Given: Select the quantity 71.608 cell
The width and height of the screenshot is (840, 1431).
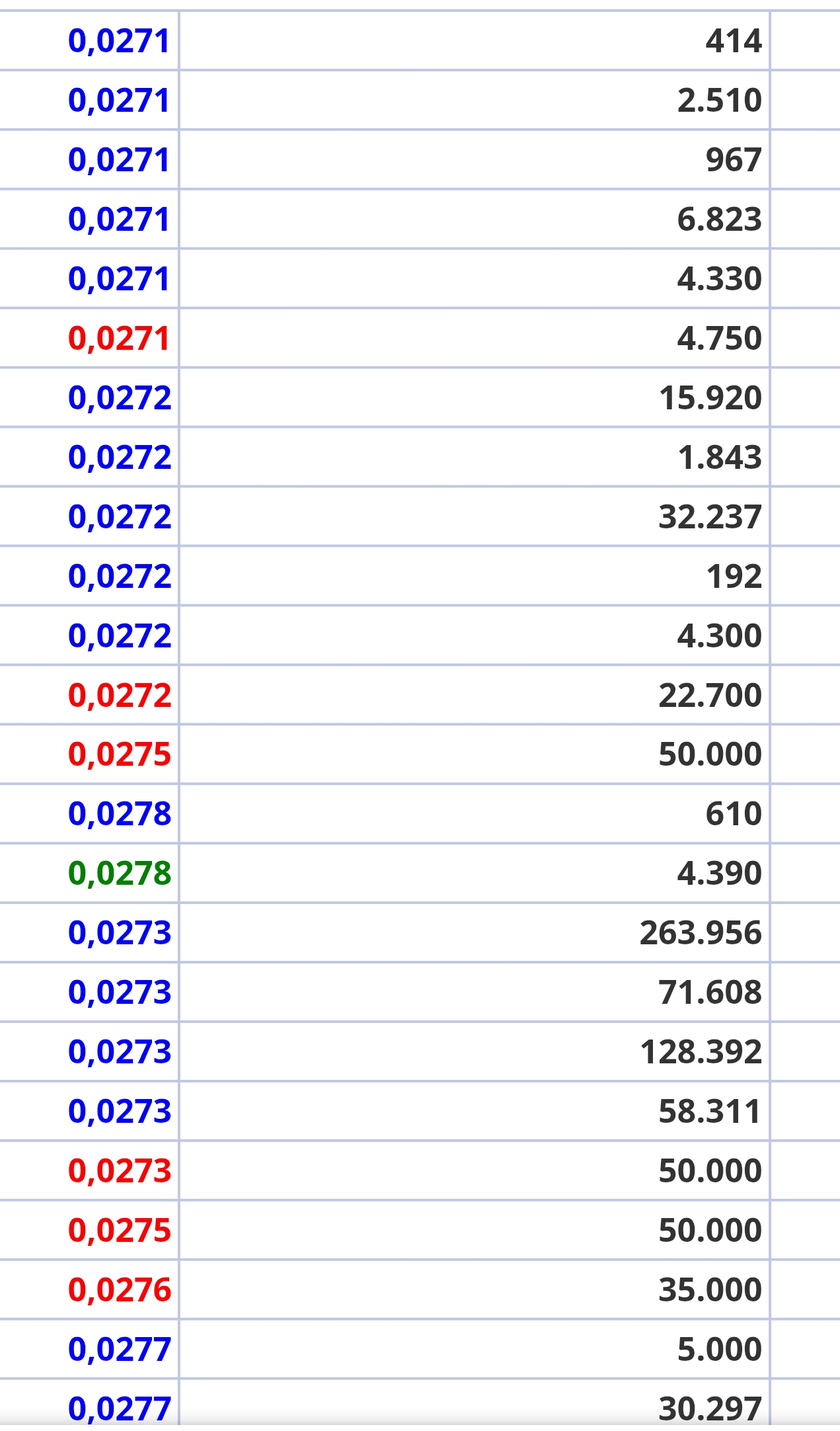Looking at the screenshot, I should (475, 992).
